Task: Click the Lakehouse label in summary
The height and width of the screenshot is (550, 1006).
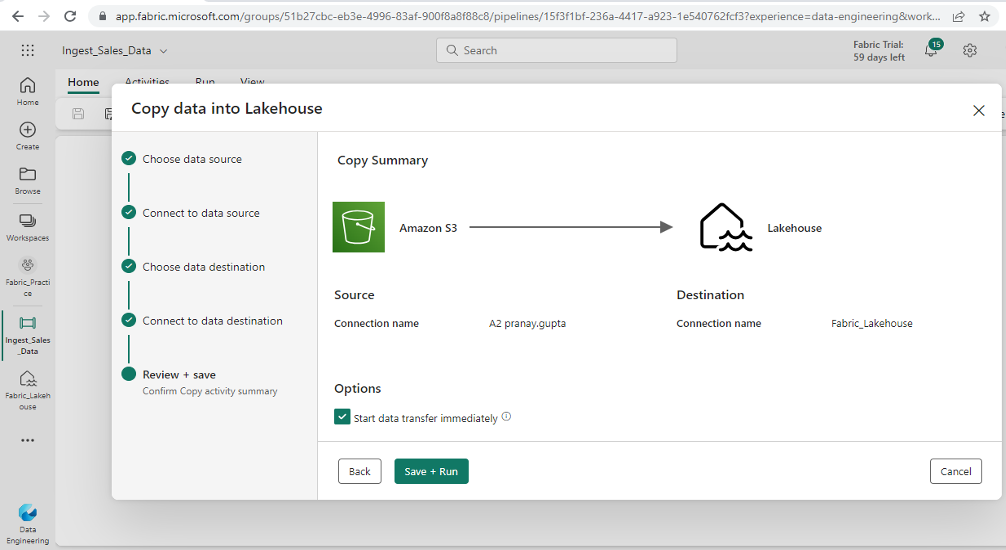Action: (x=794, y=228)
